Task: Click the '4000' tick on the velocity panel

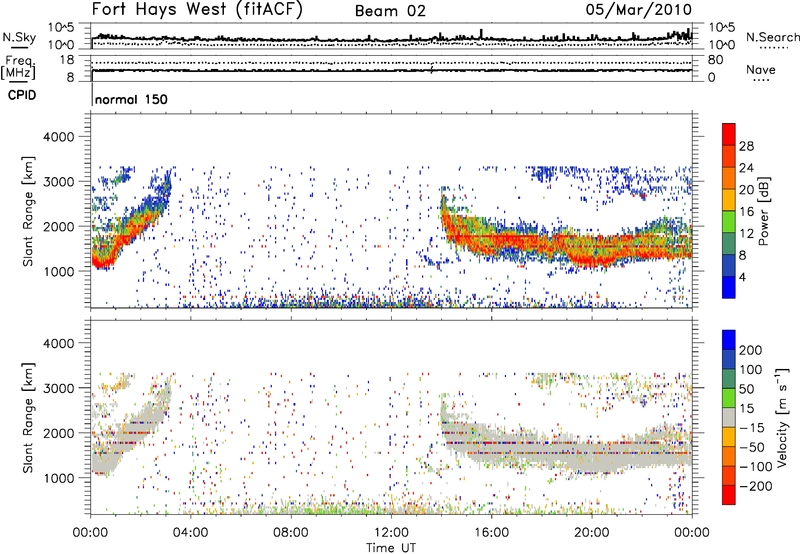Action: [x=58, y=343]
